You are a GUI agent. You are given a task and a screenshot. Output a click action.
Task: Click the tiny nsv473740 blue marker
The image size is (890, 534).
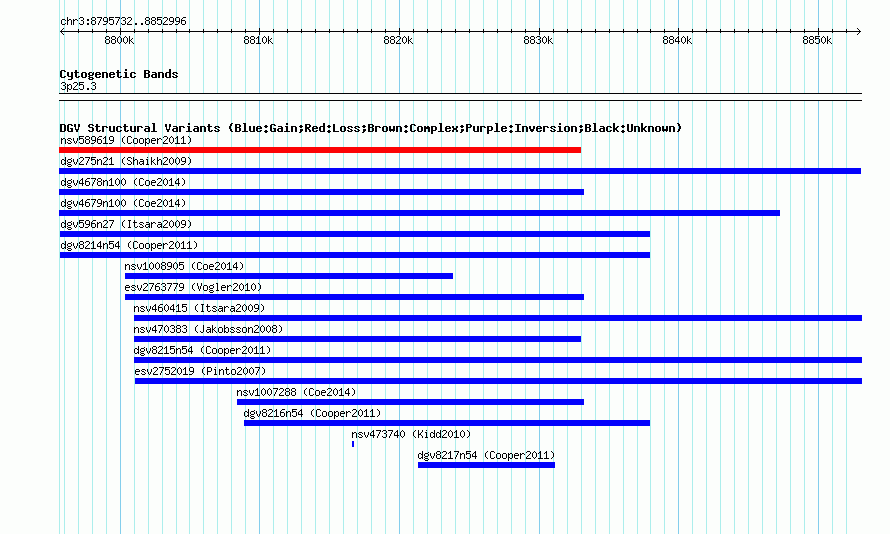tap(353, 444)
